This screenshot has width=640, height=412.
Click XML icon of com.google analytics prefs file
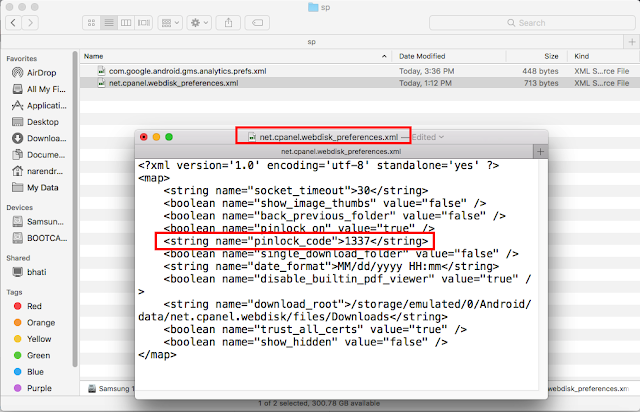(x=101, y=71)
